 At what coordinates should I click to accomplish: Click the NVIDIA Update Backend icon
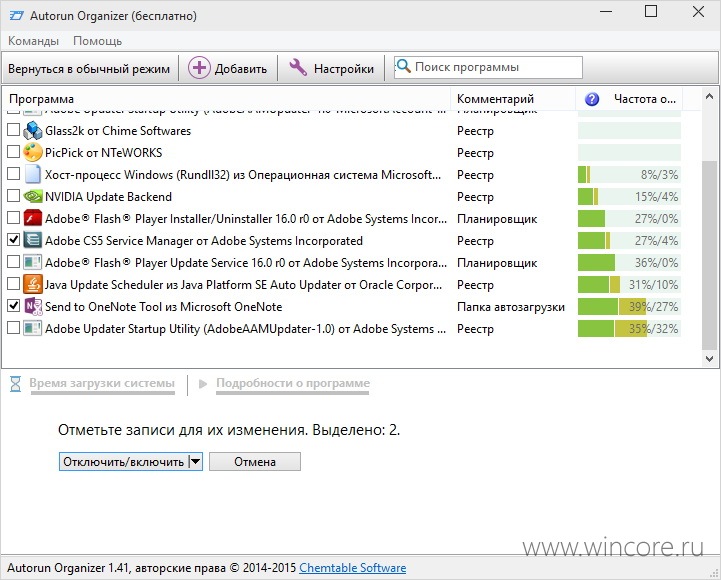click(x=33, y=196)
